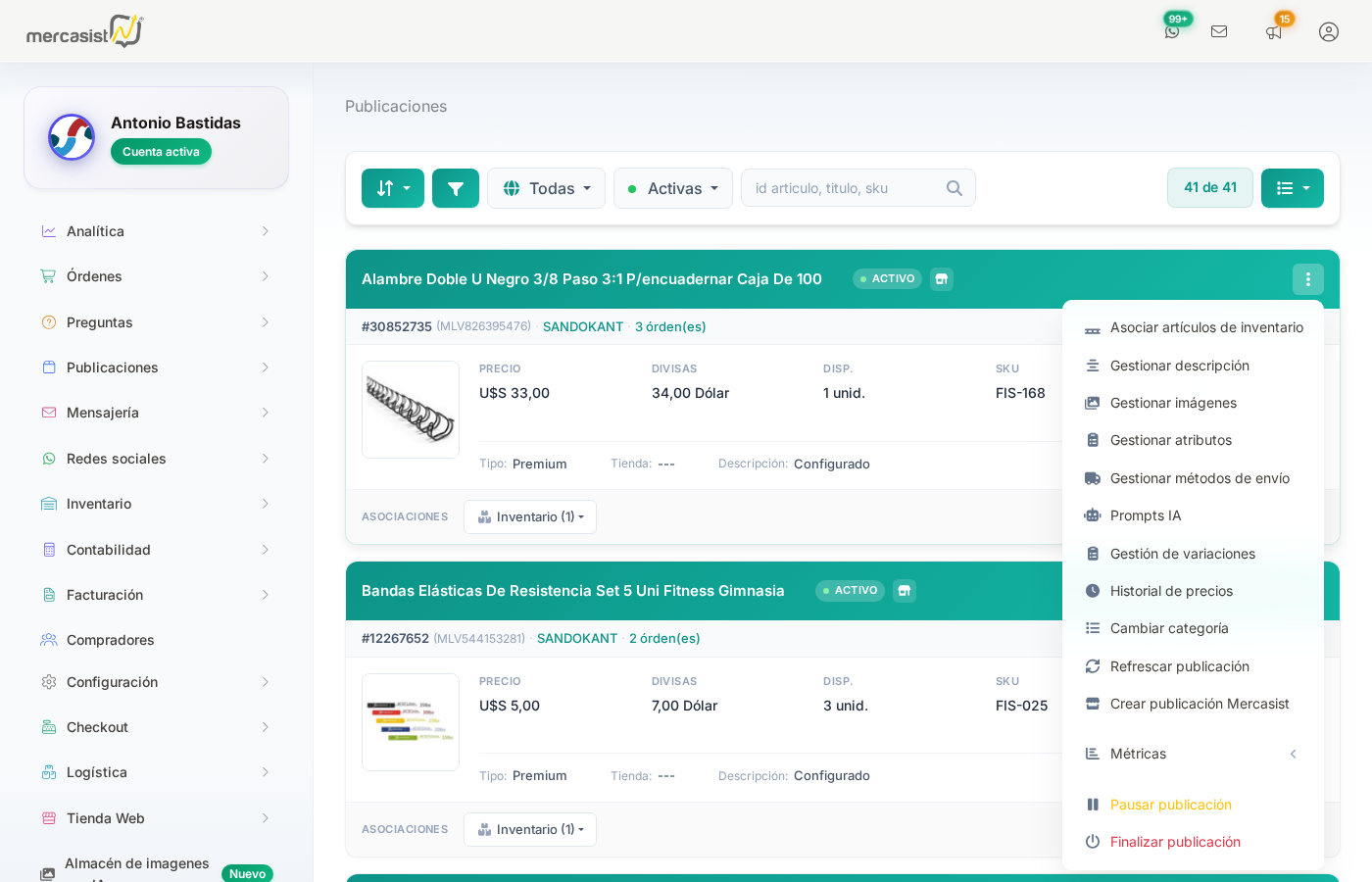Click the Bandas Elásticas product thumbnail
Screen dimensions: 1372x882
pos(411,722)
